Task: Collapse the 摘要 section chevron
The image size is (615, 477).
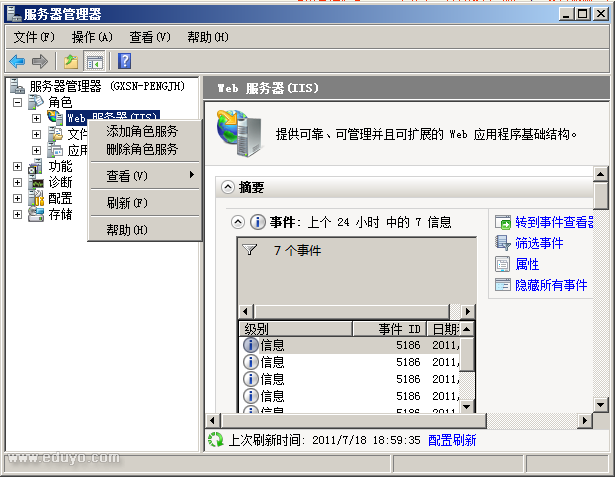Action: 228,187
